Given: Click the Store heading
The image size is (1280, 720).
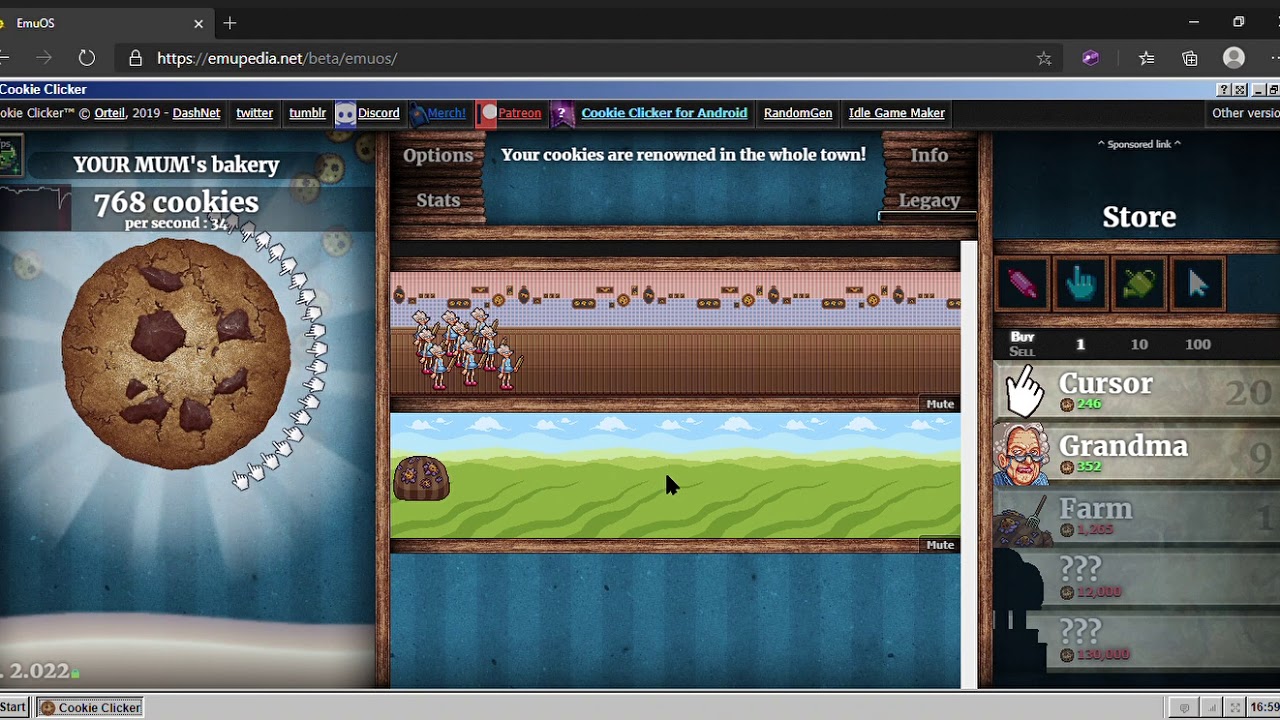Looking at the screenshot, I should click(1139, 217).
